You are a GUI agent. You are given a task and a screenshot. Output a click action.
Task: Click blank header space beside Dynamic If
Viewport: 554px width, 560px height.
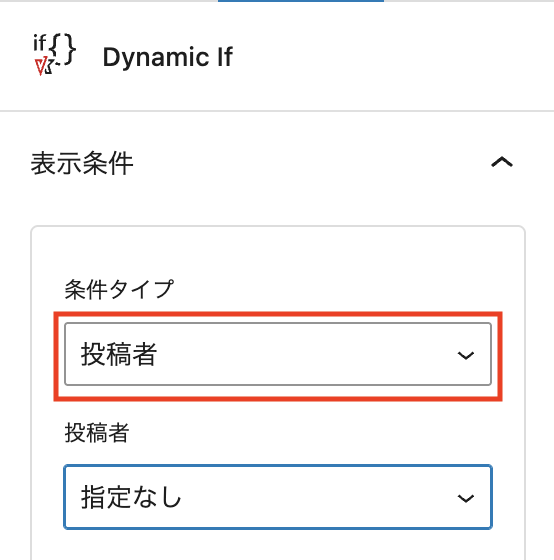(393, 57)
